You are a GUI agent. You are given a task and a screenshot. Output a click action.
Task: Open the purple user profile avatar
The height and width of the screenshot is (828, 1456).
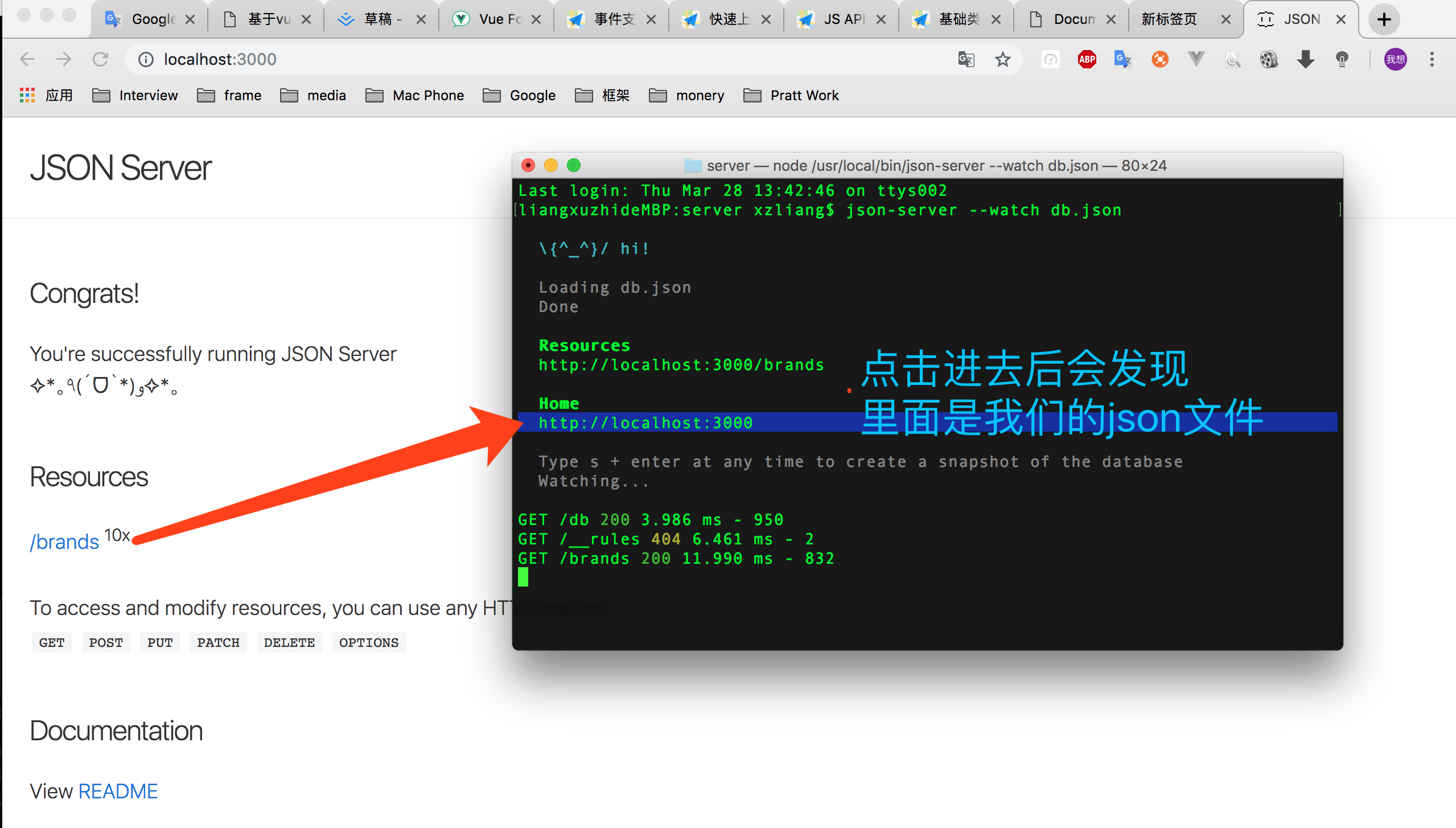pyautogui.click(x=1395, y=59)
